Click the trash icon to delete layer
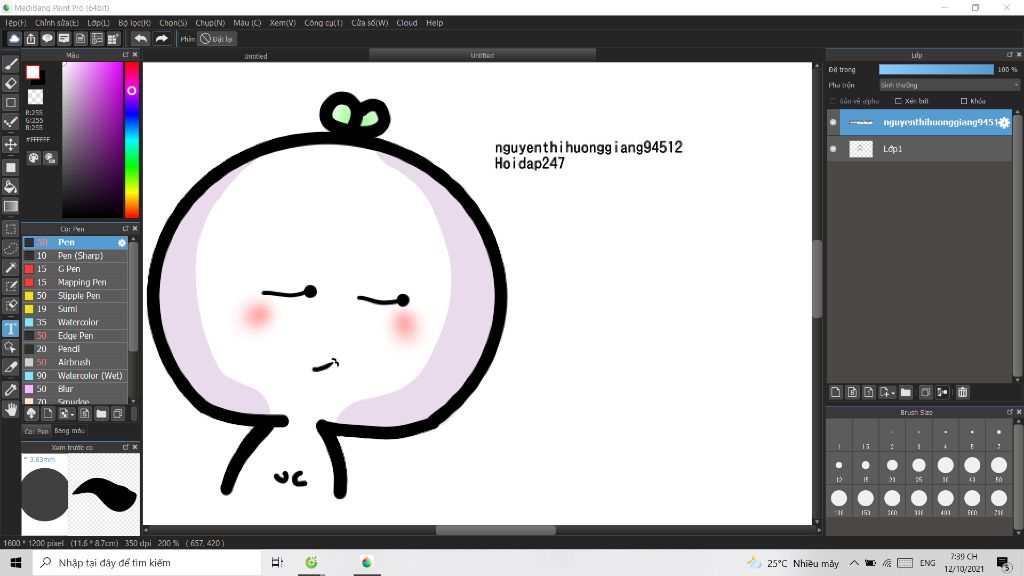The width and height of the screenshot is (1024, 576). [x=963, y=392]
